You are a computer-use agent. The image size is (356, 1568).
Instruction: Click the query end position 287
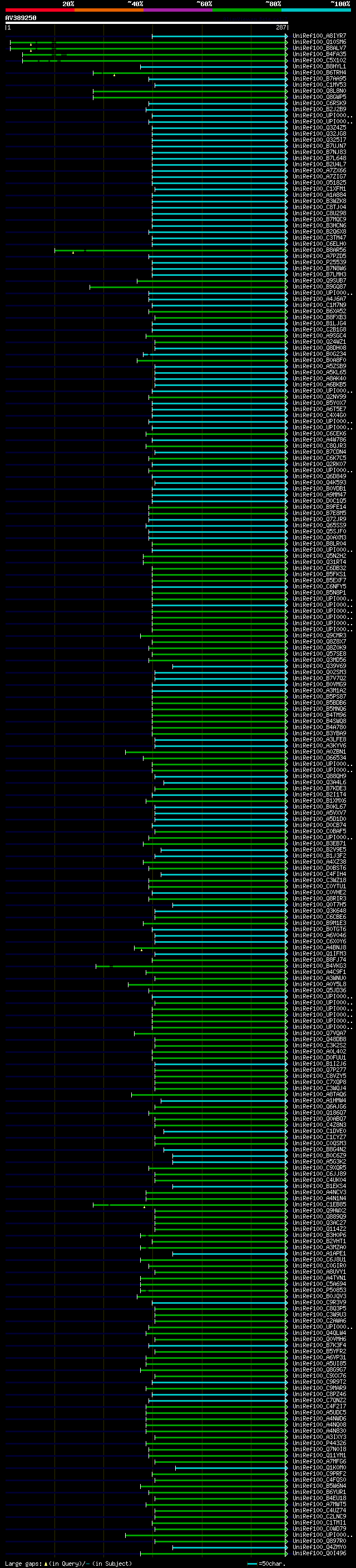coord(280,27)
